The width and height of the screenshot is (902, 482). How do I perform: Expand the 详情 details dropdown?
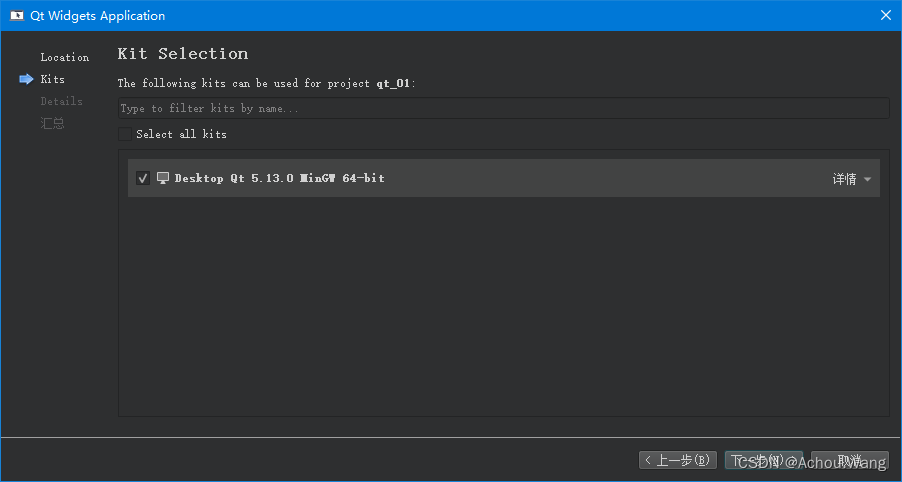click(852, 179)
